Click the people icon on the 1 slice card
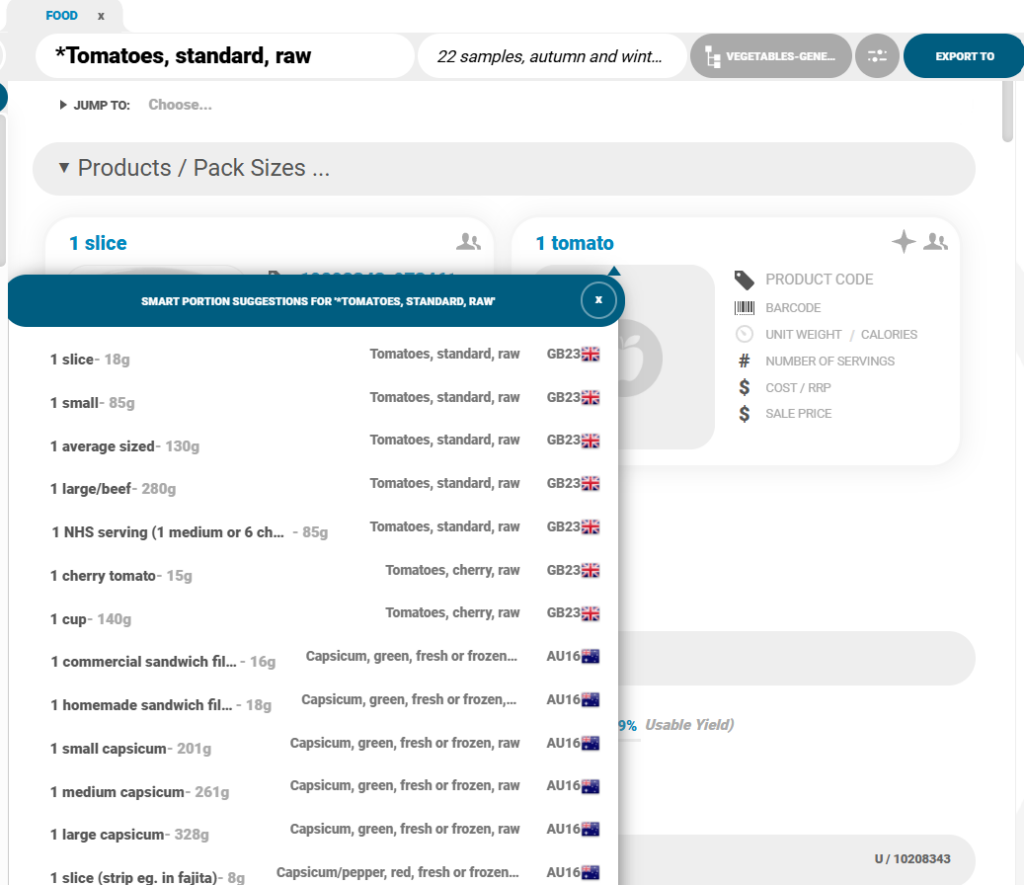Screen dimensions: 1024x885 click(468, 242)
